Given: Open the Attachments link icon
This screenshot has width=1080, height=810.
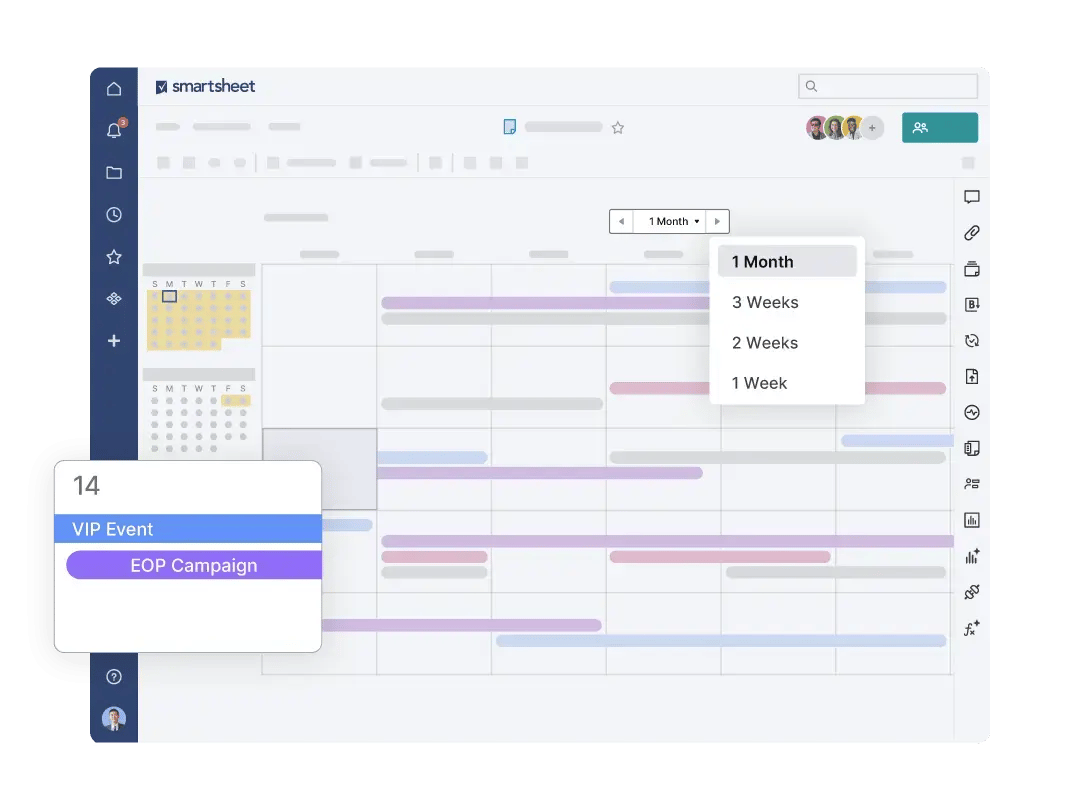Looking at the screenshot, I should pyautogui.click(x=971, y=233).
